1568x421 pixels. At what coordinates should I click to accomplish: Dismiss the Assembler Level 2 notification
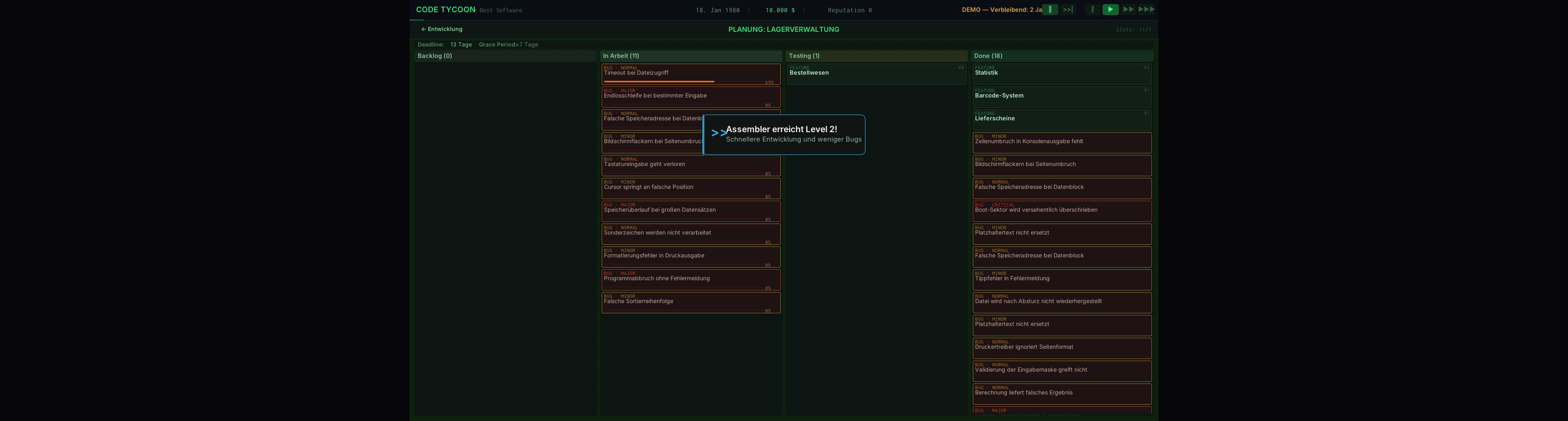coord(784,135)
